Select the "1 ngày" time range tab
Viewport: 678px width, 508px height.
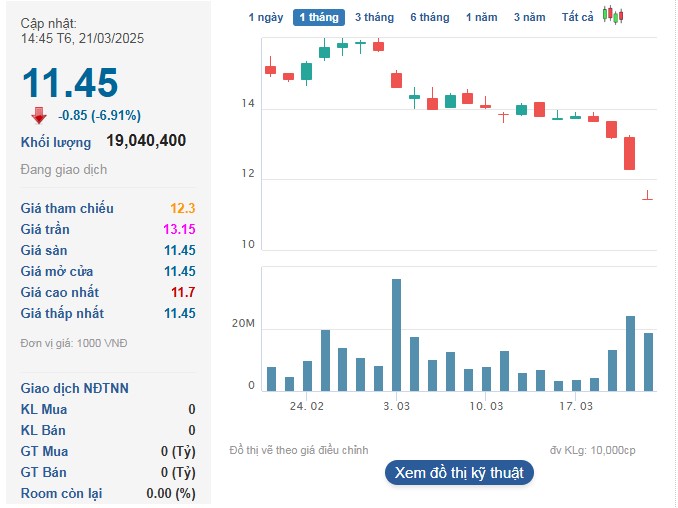click(265, 17)
